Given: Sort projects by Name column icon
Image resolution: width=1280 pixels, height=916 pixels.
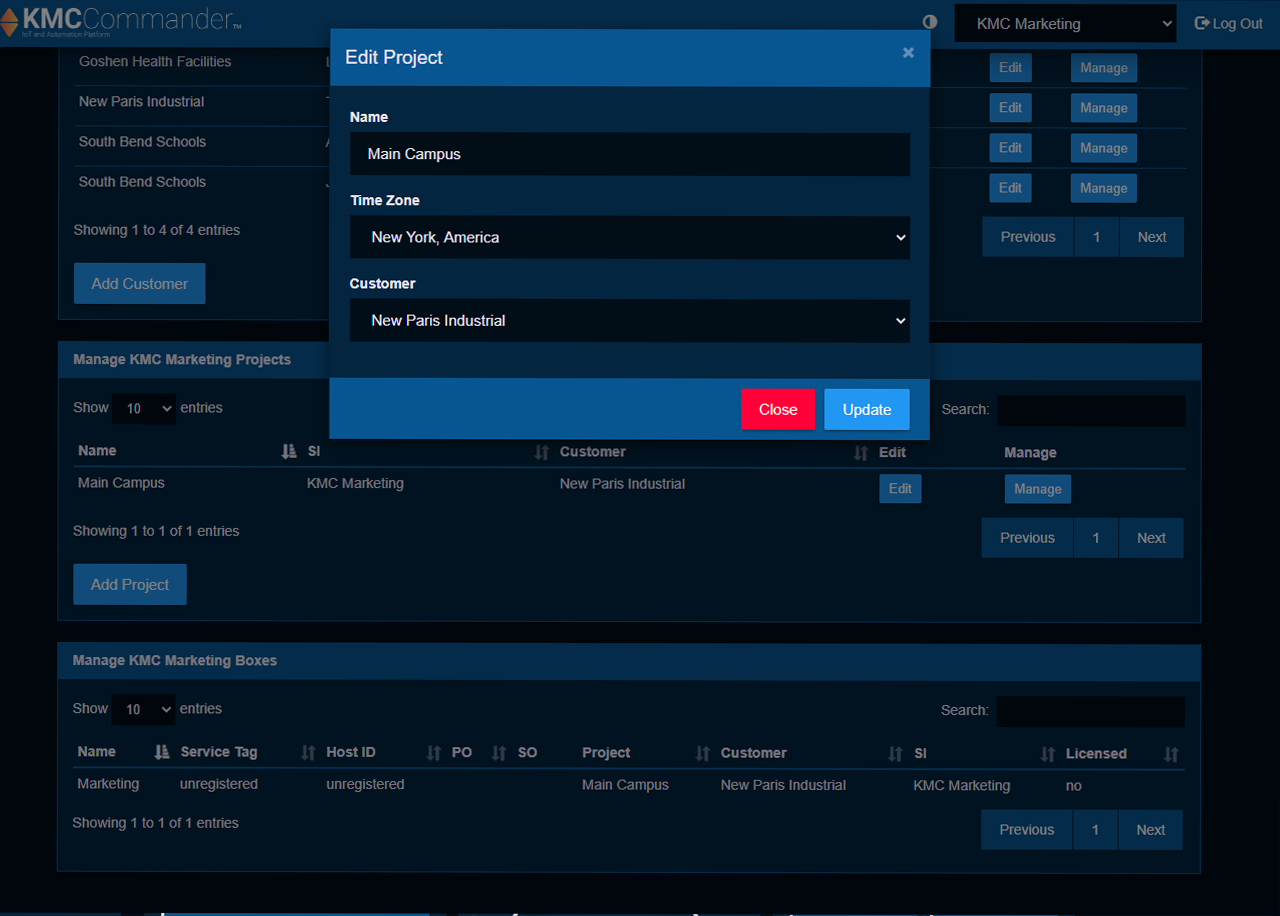Looking at the screenshot, I should pyautogui.click(x=289, y=451).
